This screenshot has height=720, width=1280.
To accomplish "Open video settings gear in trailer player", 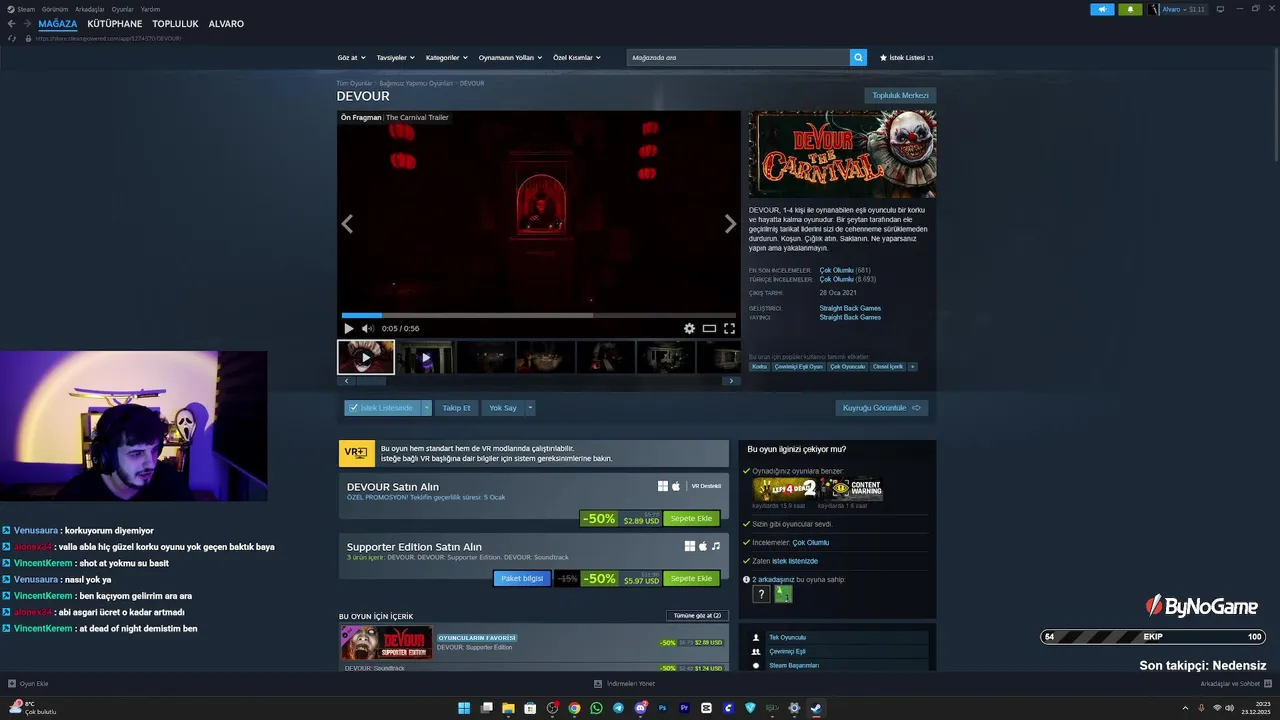I will click(689, 328).
